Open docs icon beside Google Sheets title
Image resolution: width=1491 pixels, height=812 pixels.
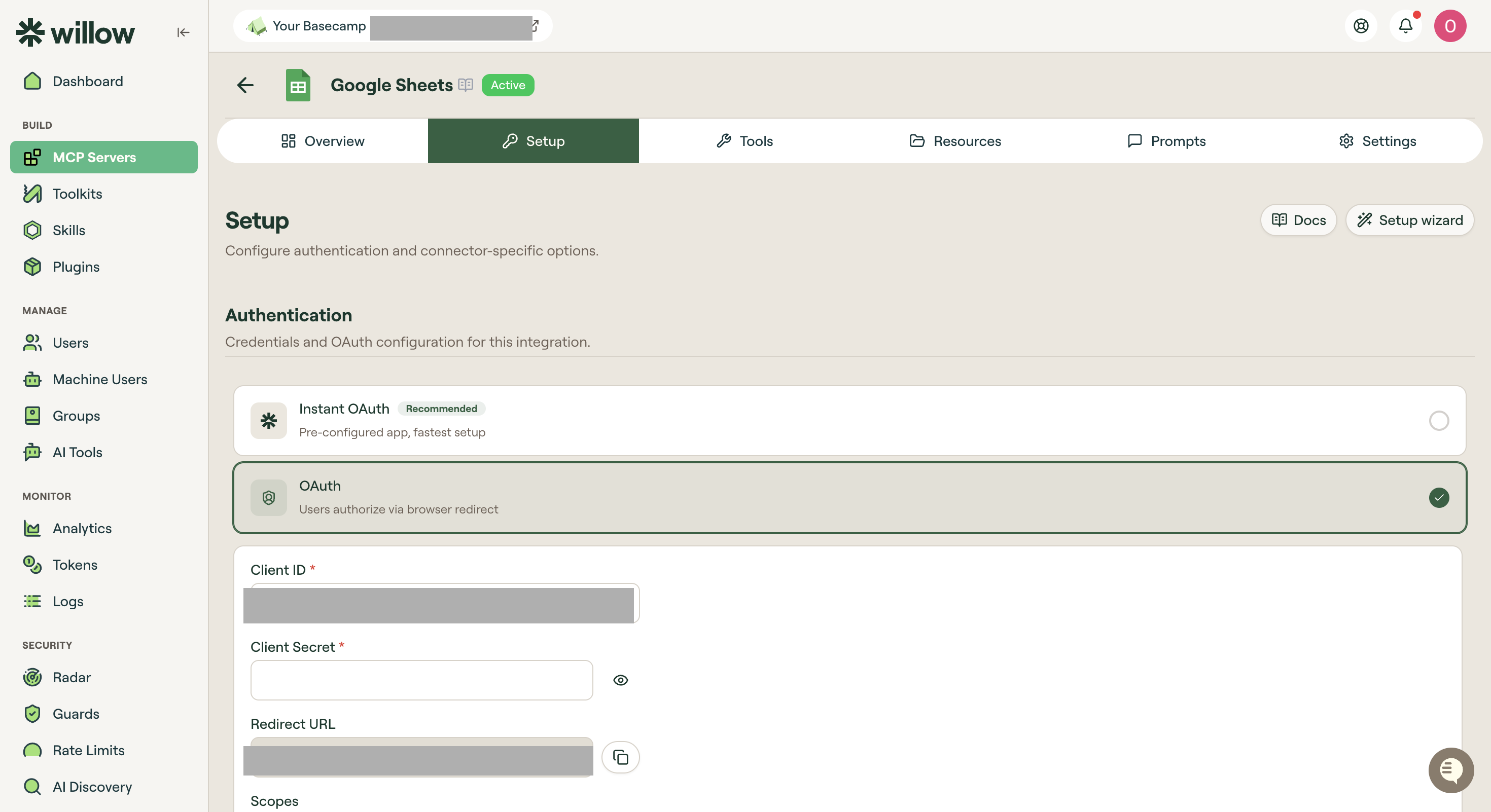[x=466, y=85]
